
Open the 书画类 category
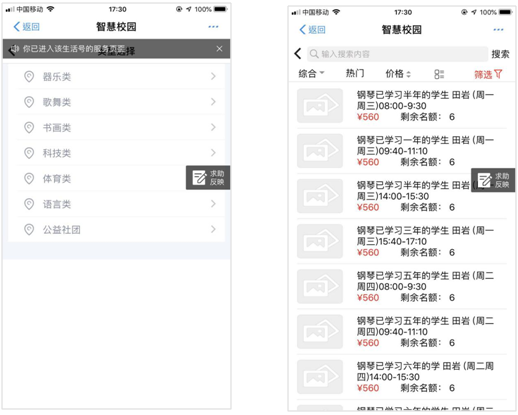coord(120,127)
